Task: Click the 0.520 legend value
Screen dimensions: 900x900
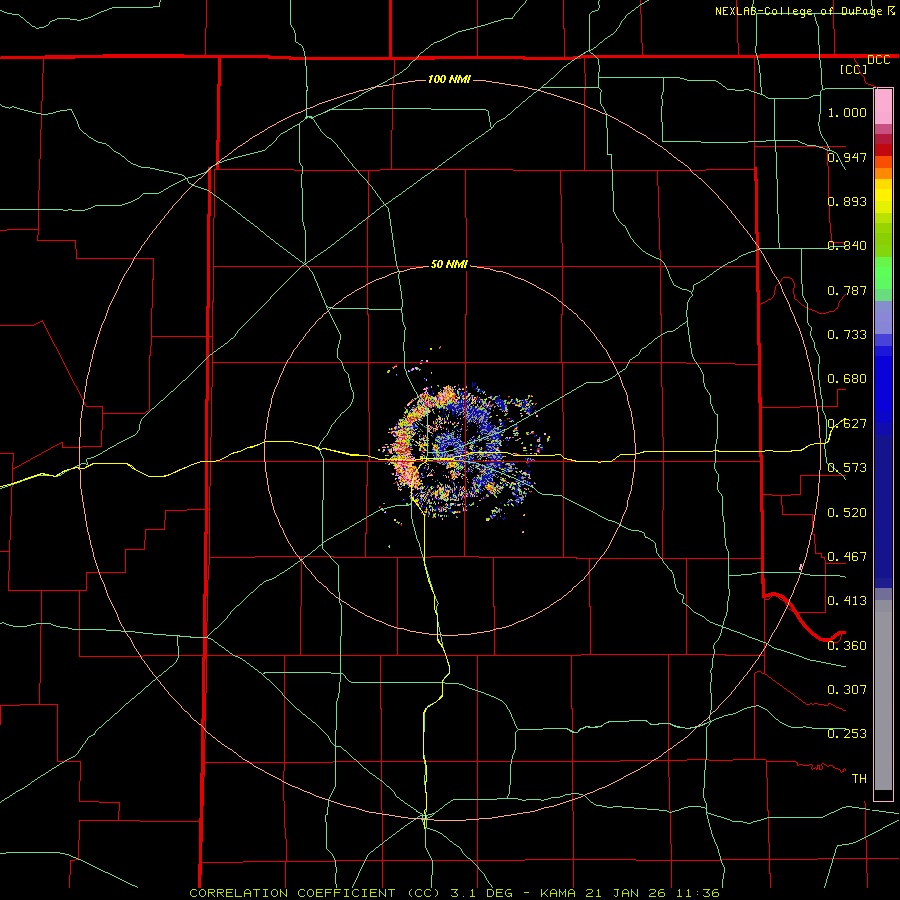Action: click(847, 513)
